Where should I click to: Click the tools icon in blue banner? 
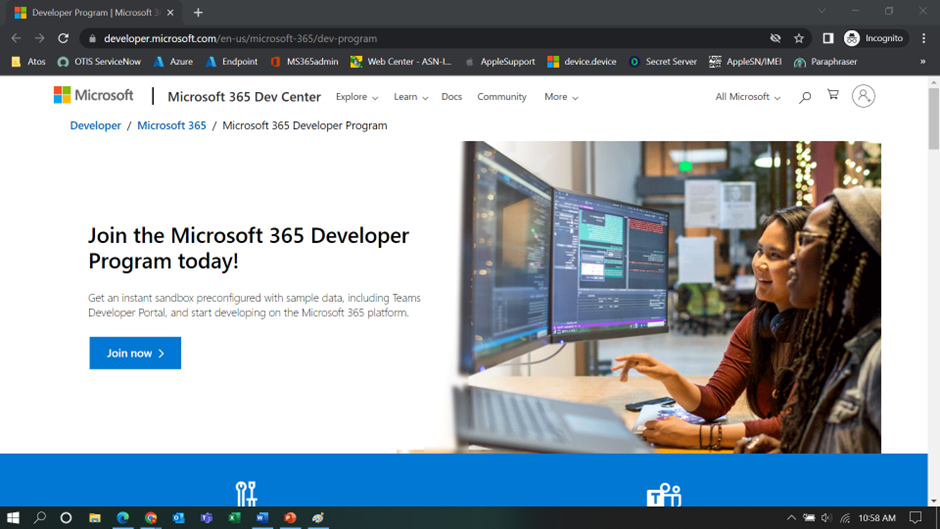point(246,494)
